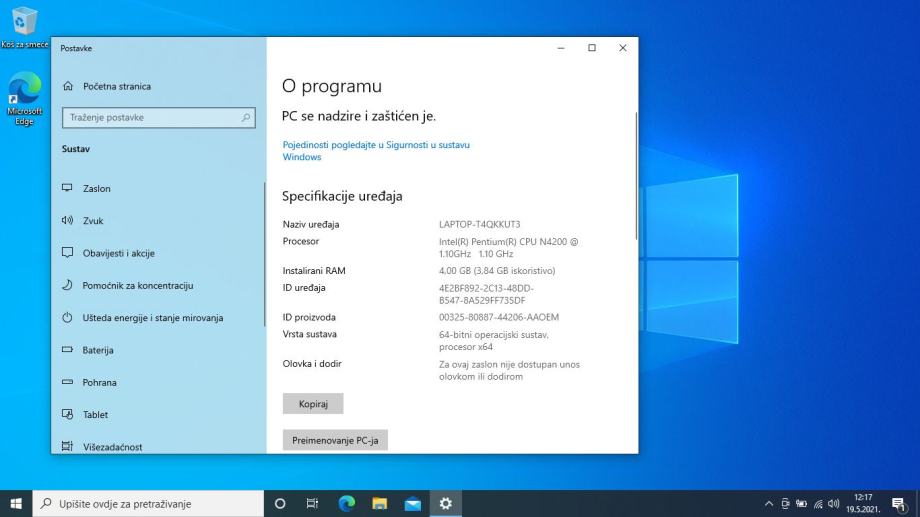
Task: Click the device name LAPTOP-T4QKKUT3
Action: click(479, 224)
